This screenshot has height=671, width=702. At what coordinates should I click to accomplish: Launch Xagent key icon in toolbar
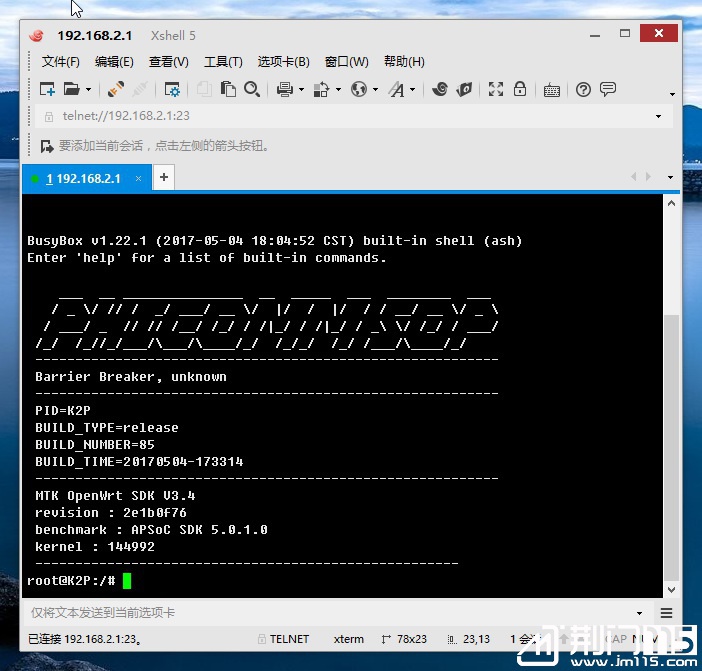(464, 89)
